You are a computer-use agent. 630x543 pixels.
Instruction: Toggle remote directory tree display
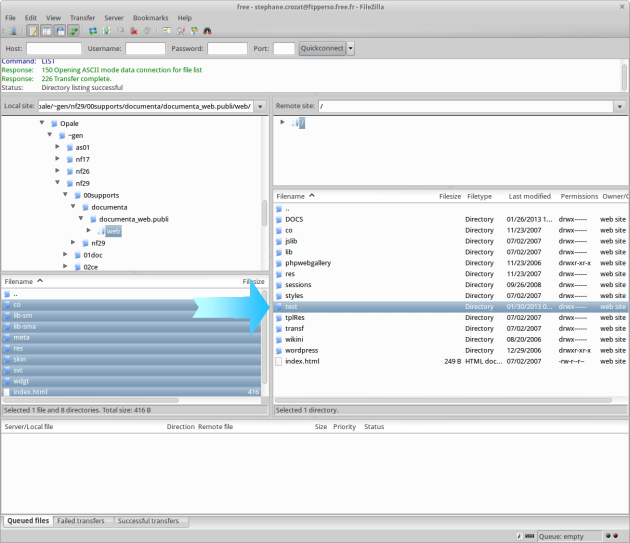[60, 31]
